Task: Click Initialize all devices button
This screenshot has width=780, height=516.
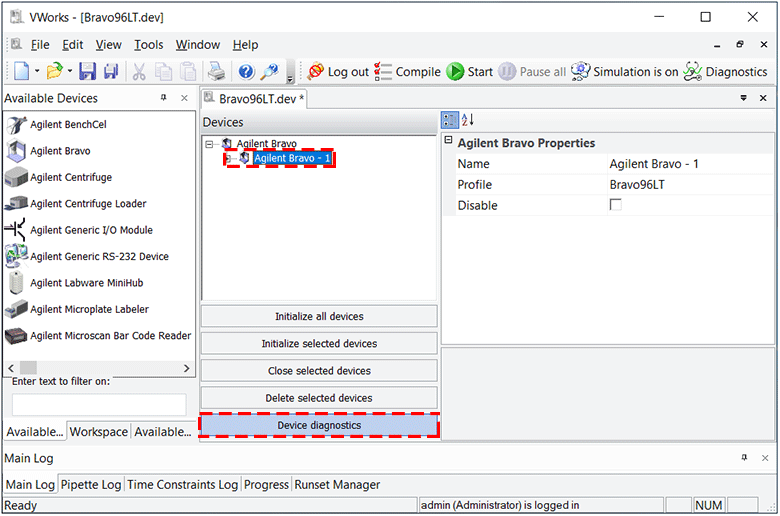Action: click(319, 316)
